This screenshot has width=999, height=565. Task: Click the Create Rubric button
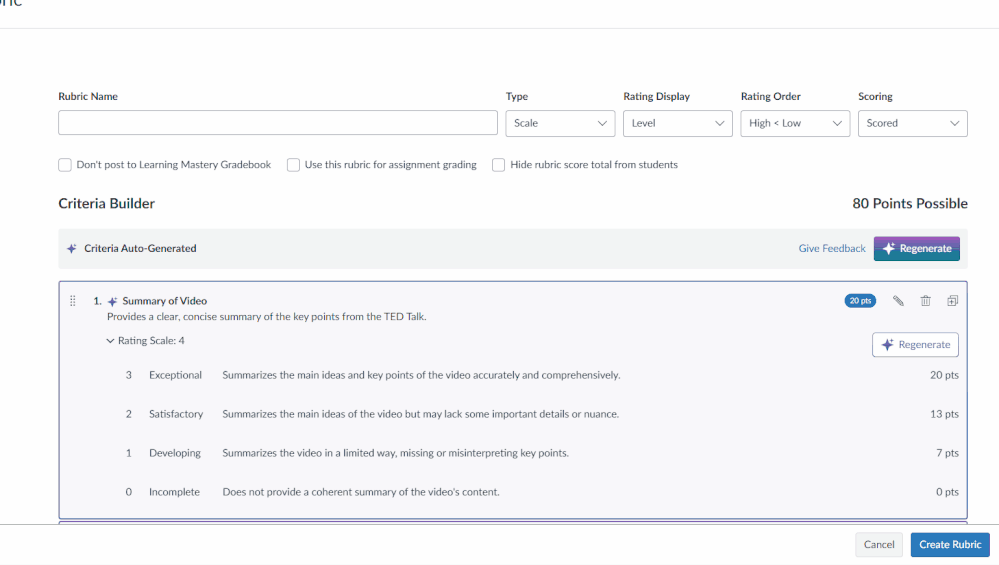coord(949,545)
